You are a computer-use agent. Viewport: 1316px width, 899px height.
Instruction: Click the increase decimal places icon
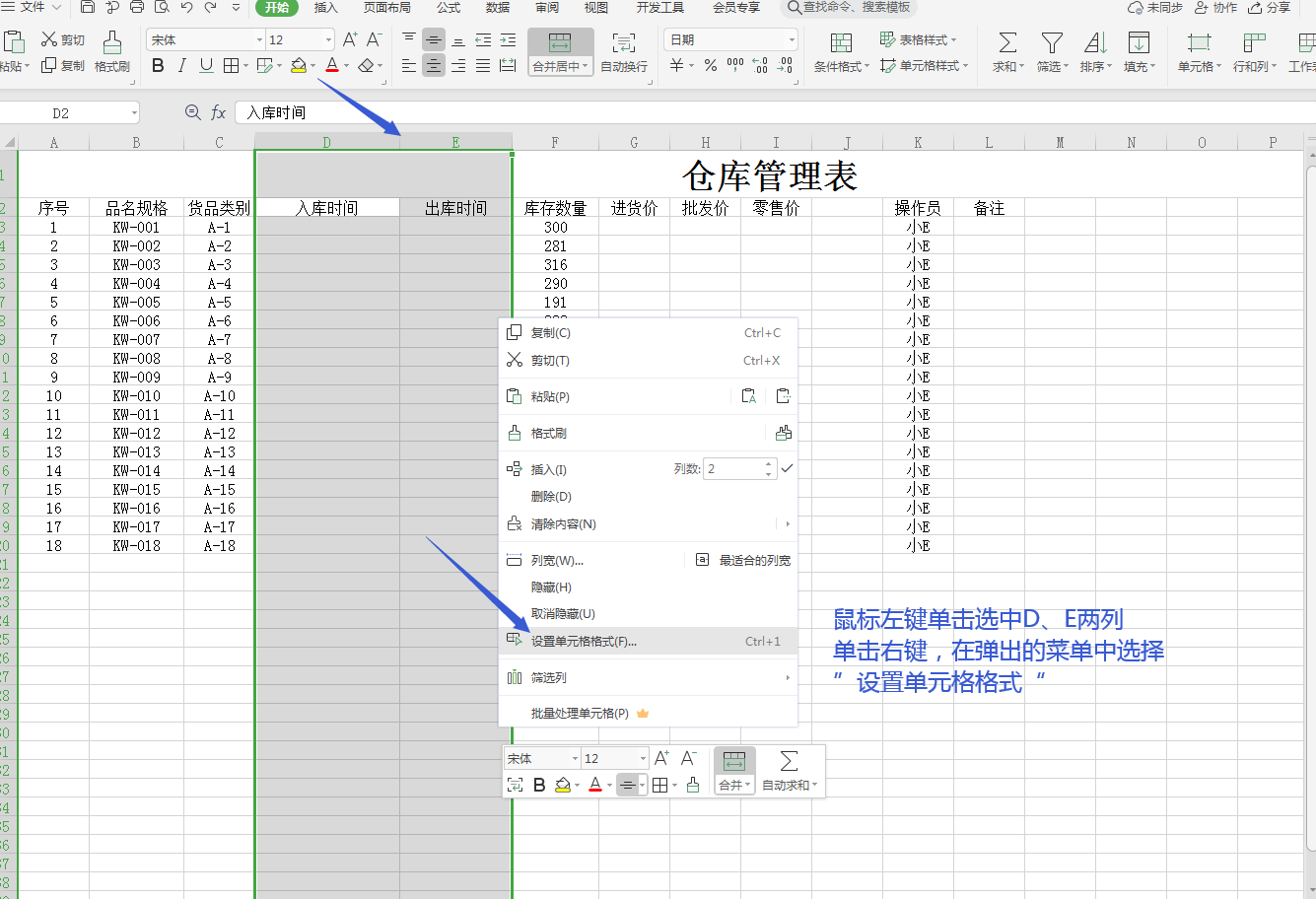pos(760,66)
